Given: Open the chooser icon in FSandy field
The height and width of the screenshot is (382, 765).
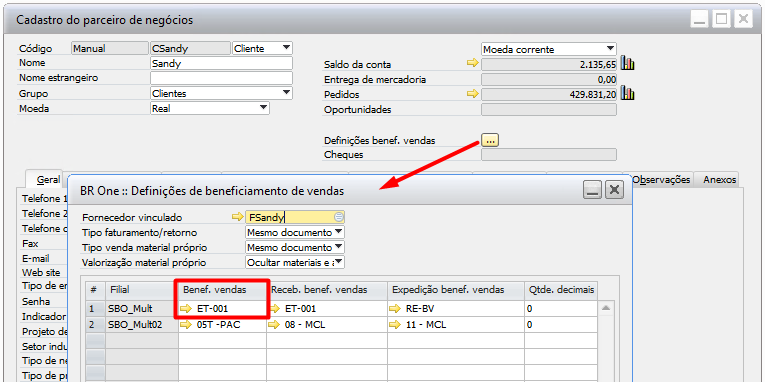Looking at the screenshot, I should [x=339, y=217].
